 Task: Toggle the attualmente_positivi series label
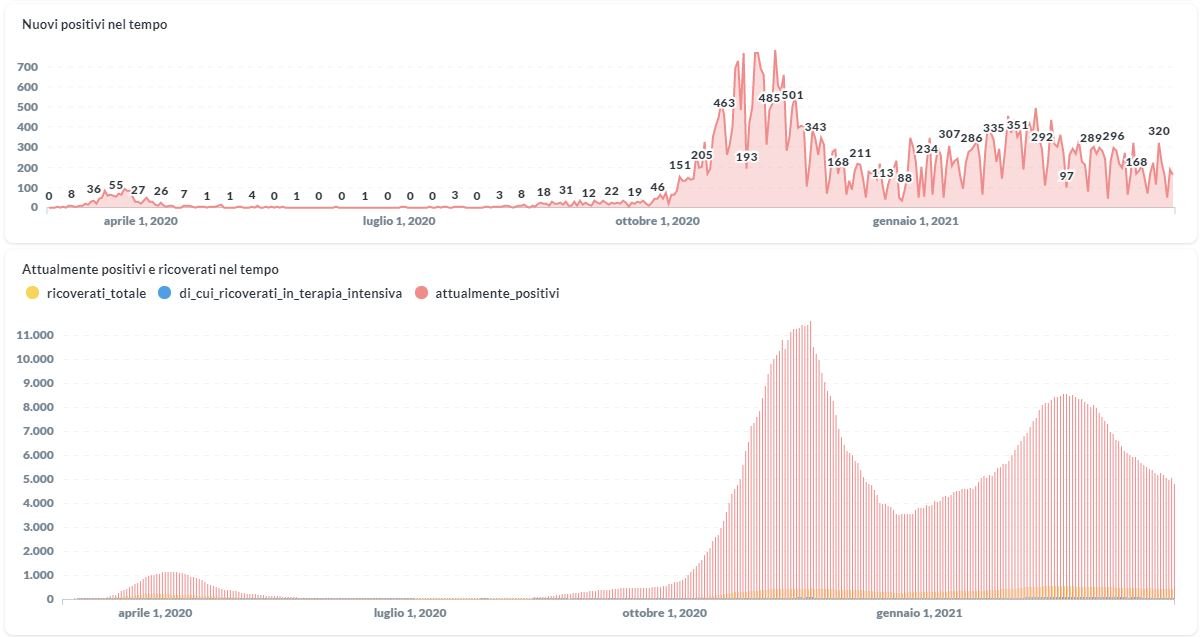[x=497, y=293]
